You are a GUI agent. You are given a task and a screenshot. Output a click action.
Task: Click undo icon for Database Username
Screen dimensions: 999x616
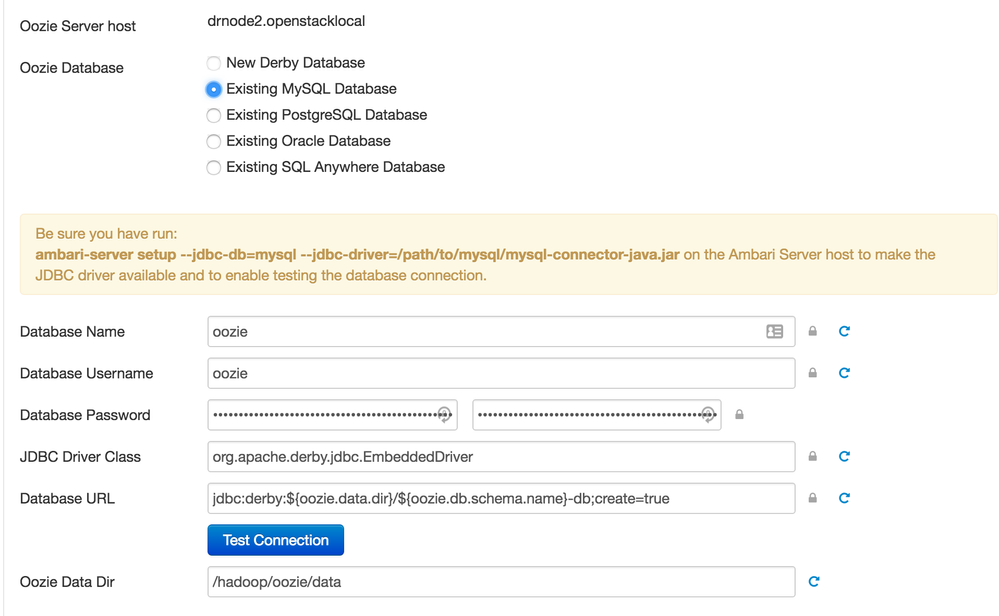(844, 373)
